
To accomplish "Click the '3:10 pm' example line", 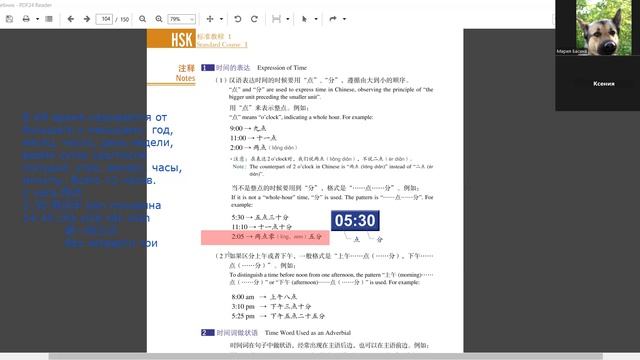I will 271,306.
